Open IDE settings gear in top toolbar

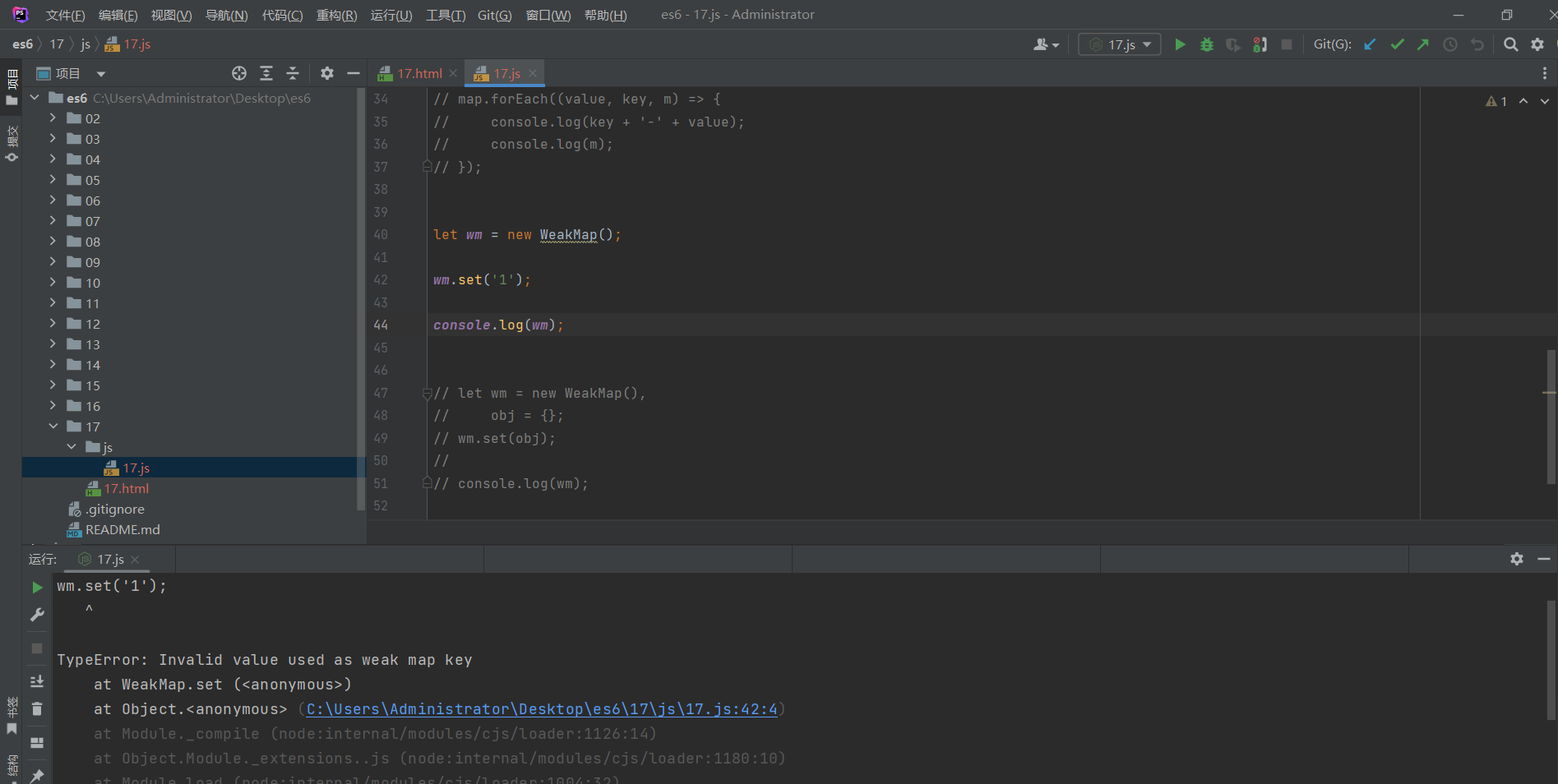coord(1537,44)
